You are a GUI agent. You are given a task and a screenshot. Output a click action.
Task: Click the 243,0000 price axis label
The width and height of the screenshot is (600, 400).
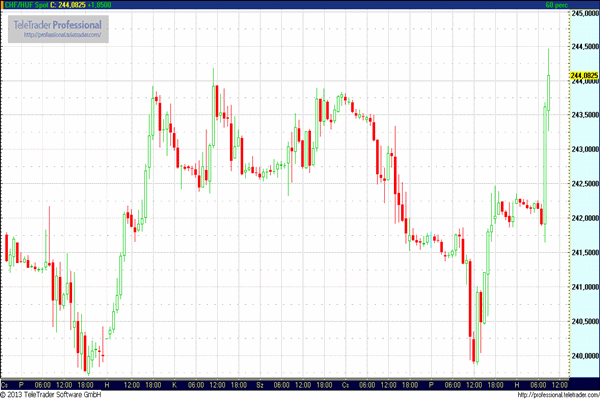(583, 150)
